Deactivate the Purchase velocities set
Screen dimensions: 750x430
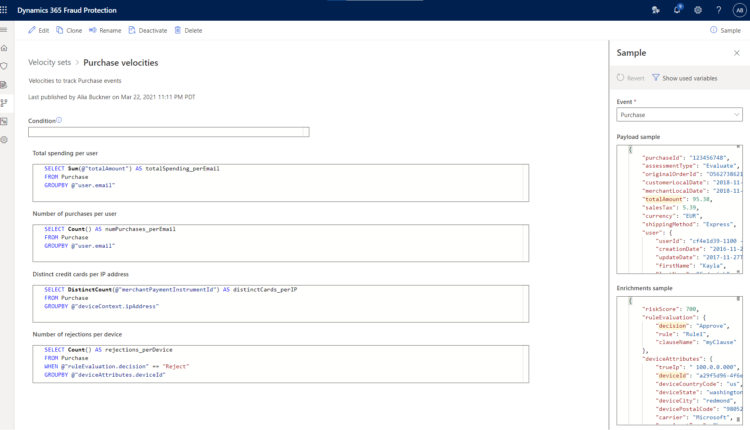click(147, 30)
